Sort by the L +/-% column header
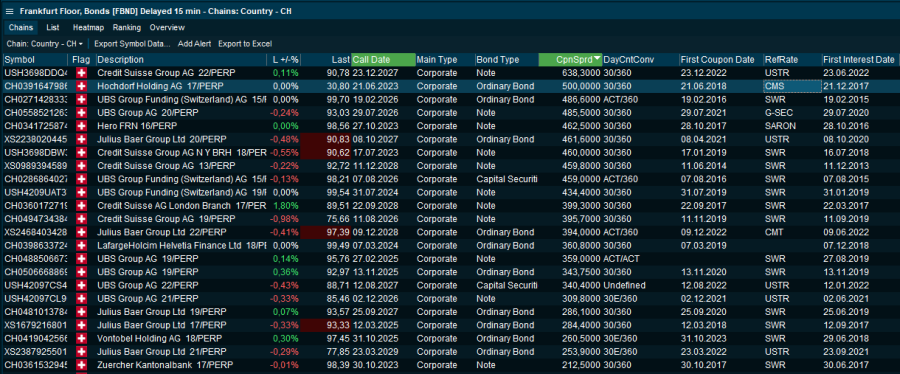The height and width of the screenshot is (374, 900). (284, 60)
